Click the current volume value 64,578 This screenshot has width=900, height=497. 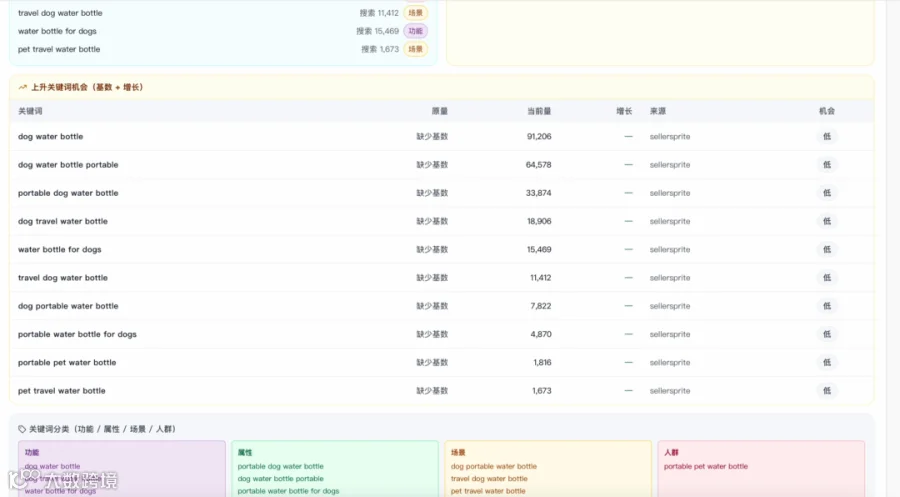(x=538, y=165)
